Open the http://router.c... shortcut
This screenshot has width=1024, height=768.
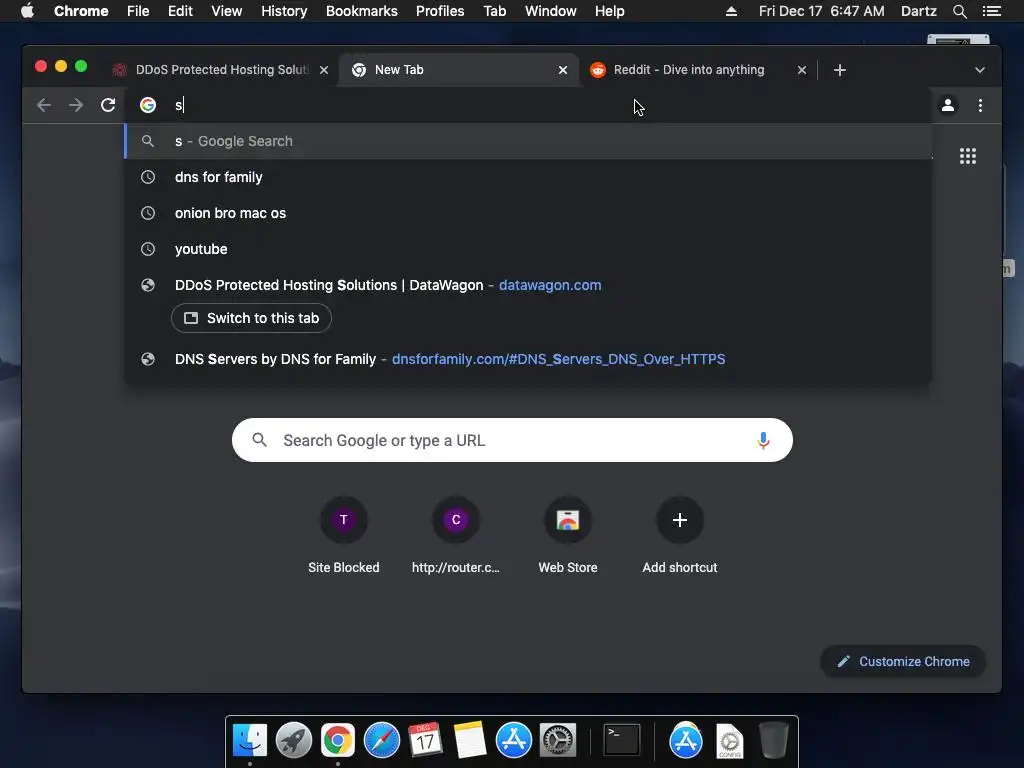(x=456, y=534)
